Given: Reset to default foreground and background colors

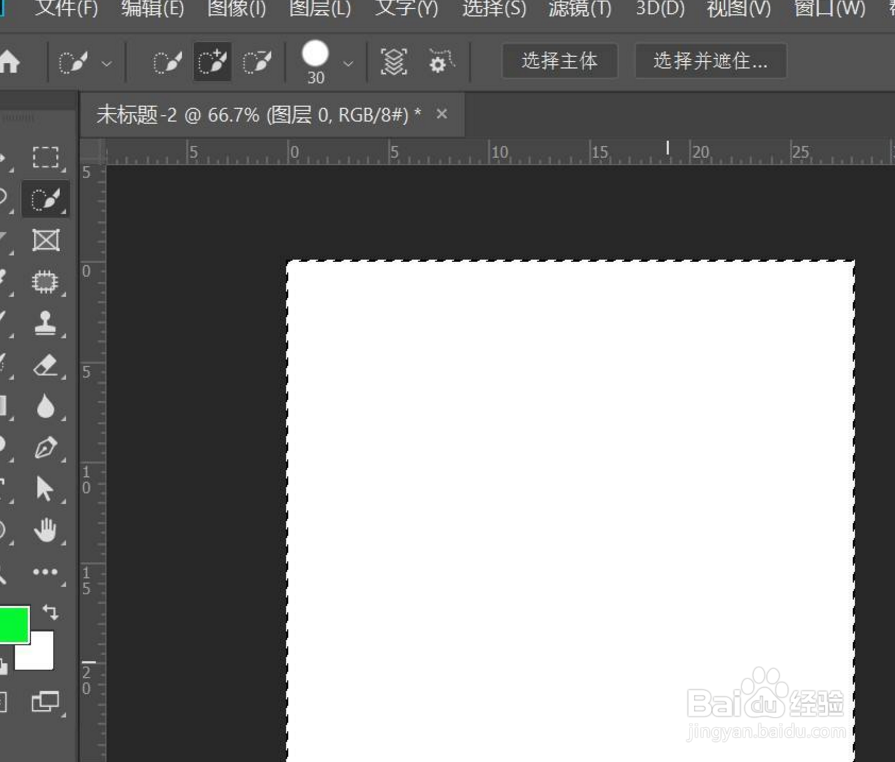Looking at the screenshot, I should coord(3,667).
